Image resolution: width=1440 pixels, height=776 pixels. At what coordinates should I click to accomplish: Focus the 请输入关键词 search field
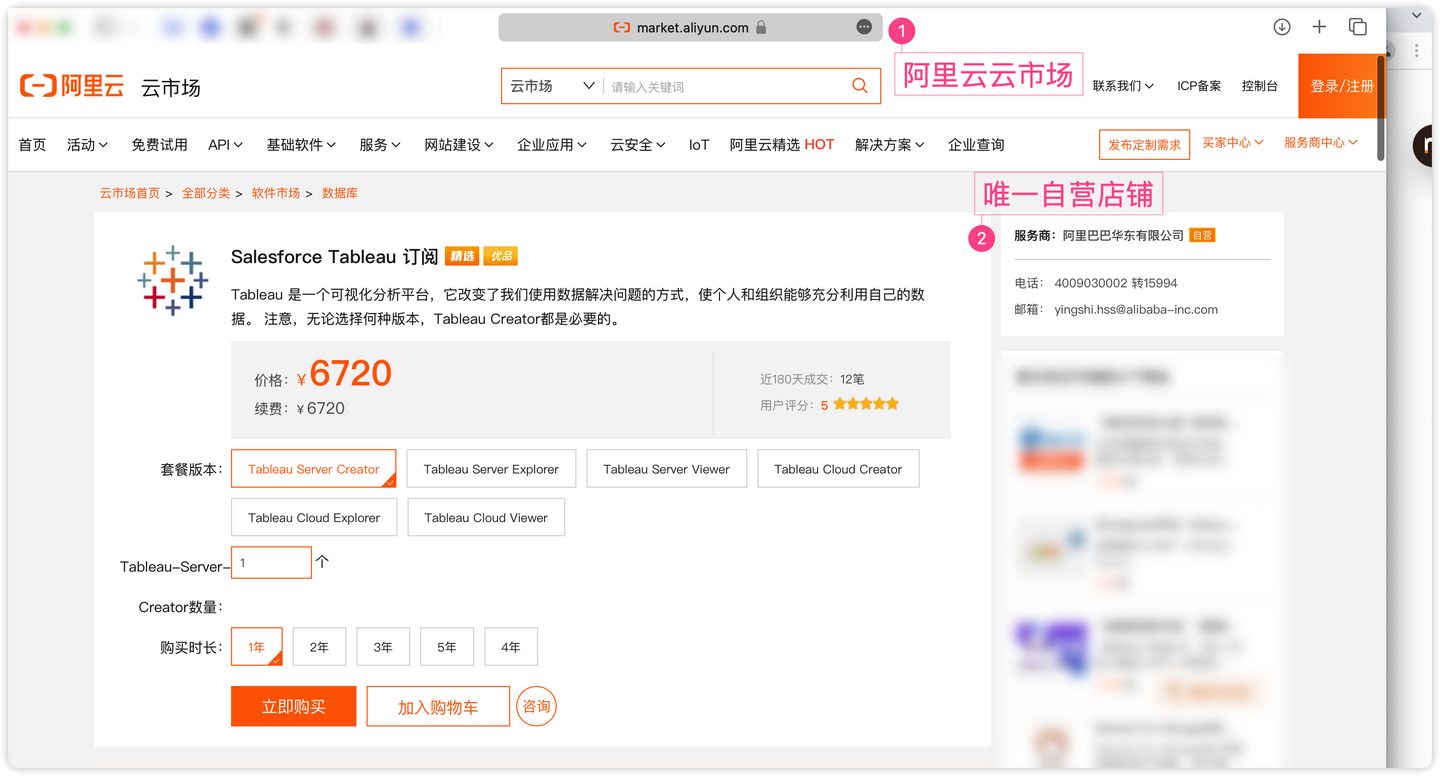[725, 87]
